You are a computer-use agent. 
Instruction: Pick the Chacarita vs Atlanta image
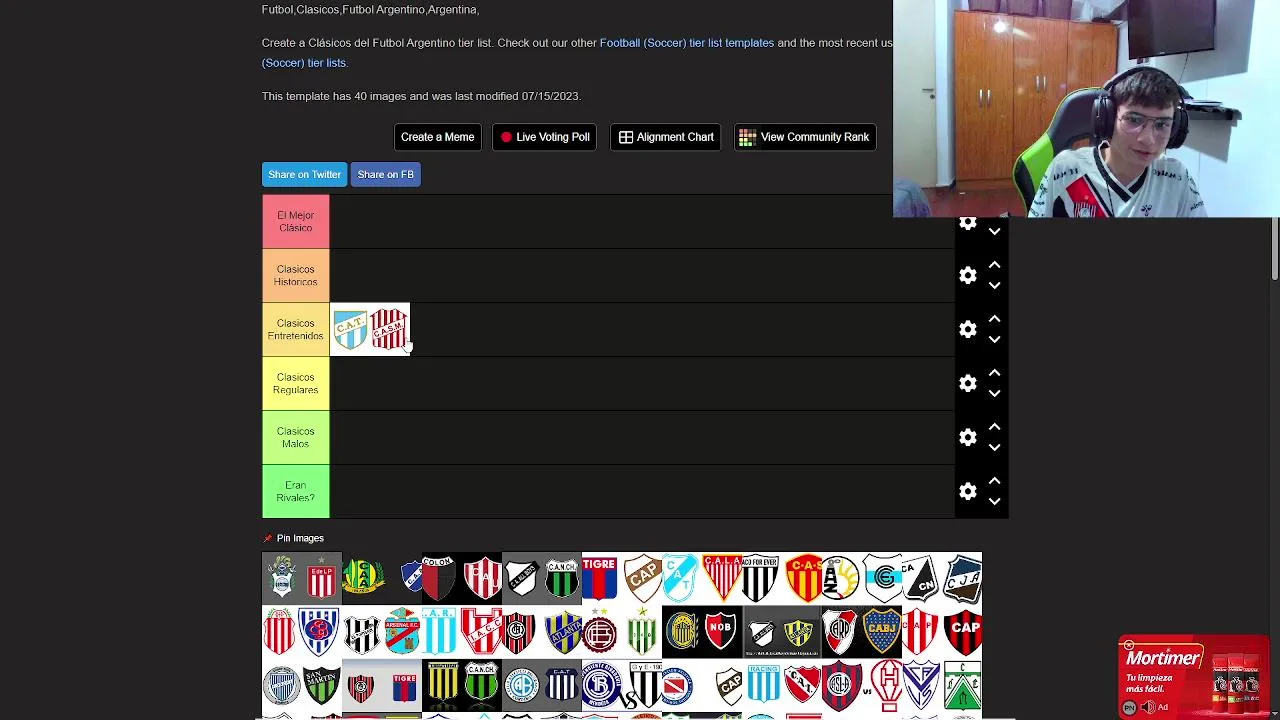542,632
